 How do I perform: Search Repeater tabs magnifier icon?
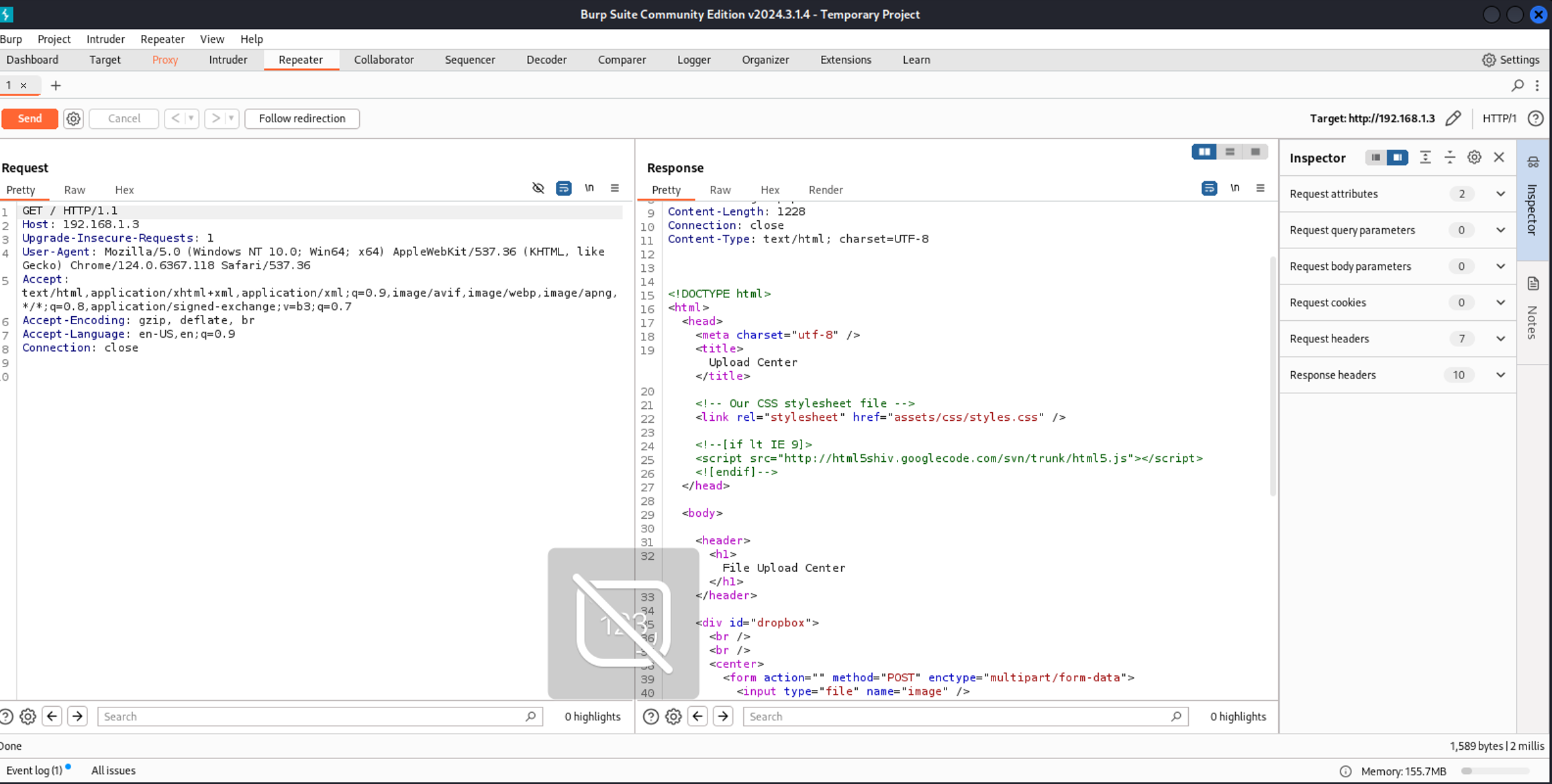(1517, 85)
